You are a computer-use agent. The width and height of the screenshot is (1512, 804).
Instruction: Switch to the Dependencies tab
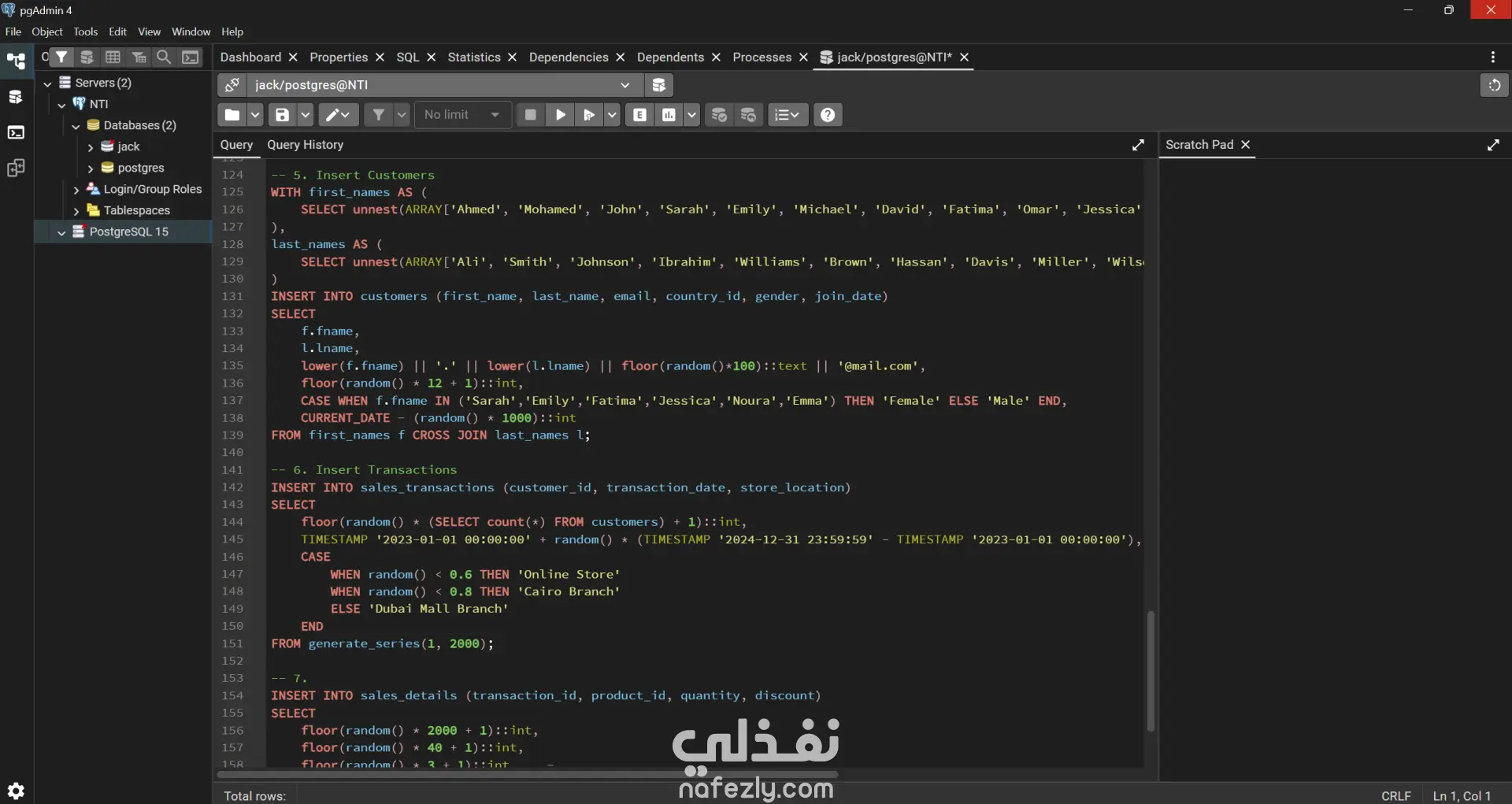569,57
